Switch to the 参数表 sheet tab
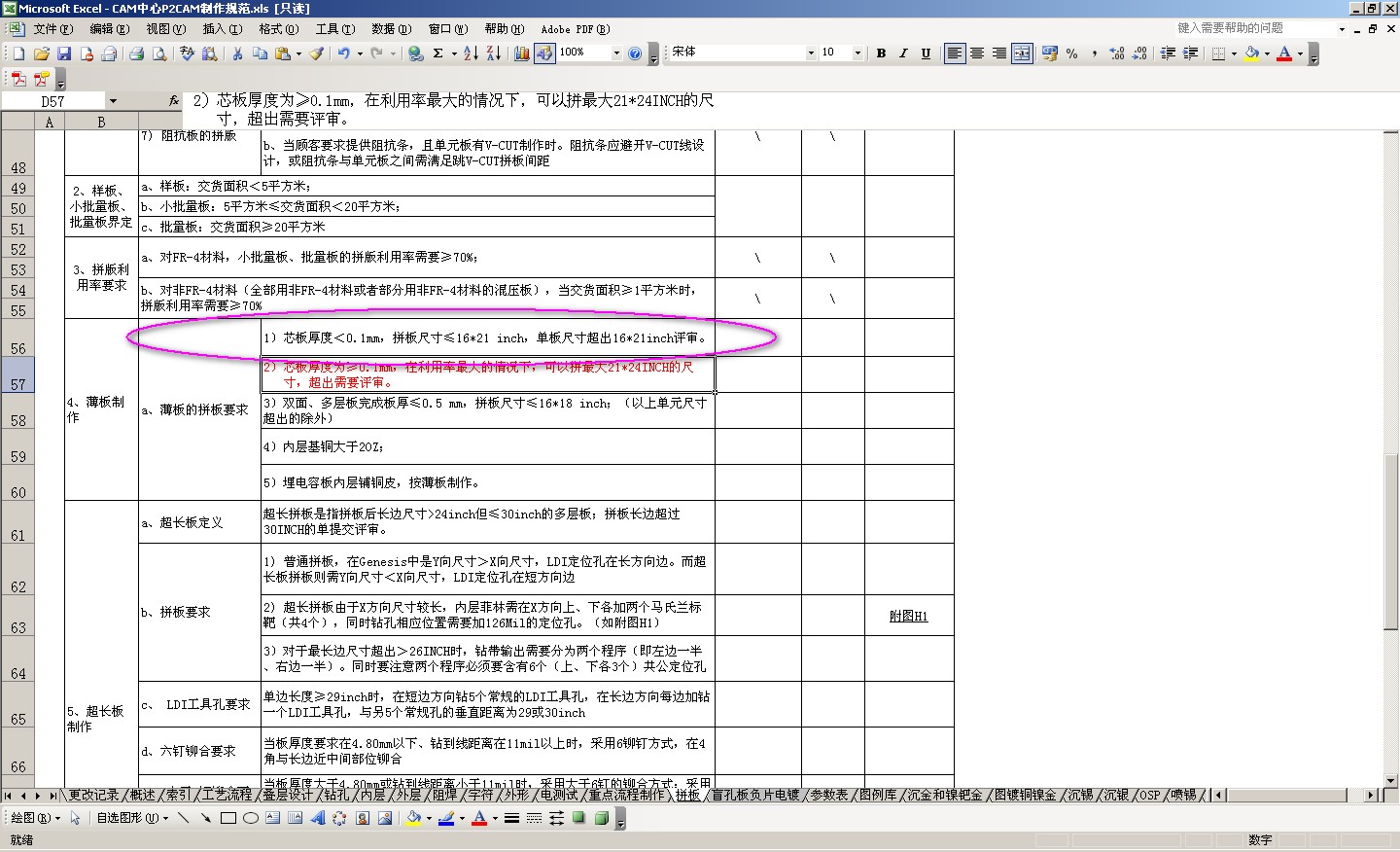The height and width of the screenshot is (852, 1400). point(828,796)
